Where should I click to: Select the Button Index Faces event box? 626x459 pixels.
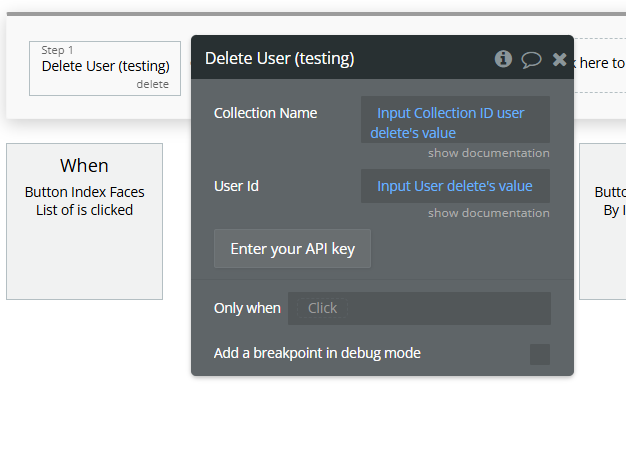(84, 221)
